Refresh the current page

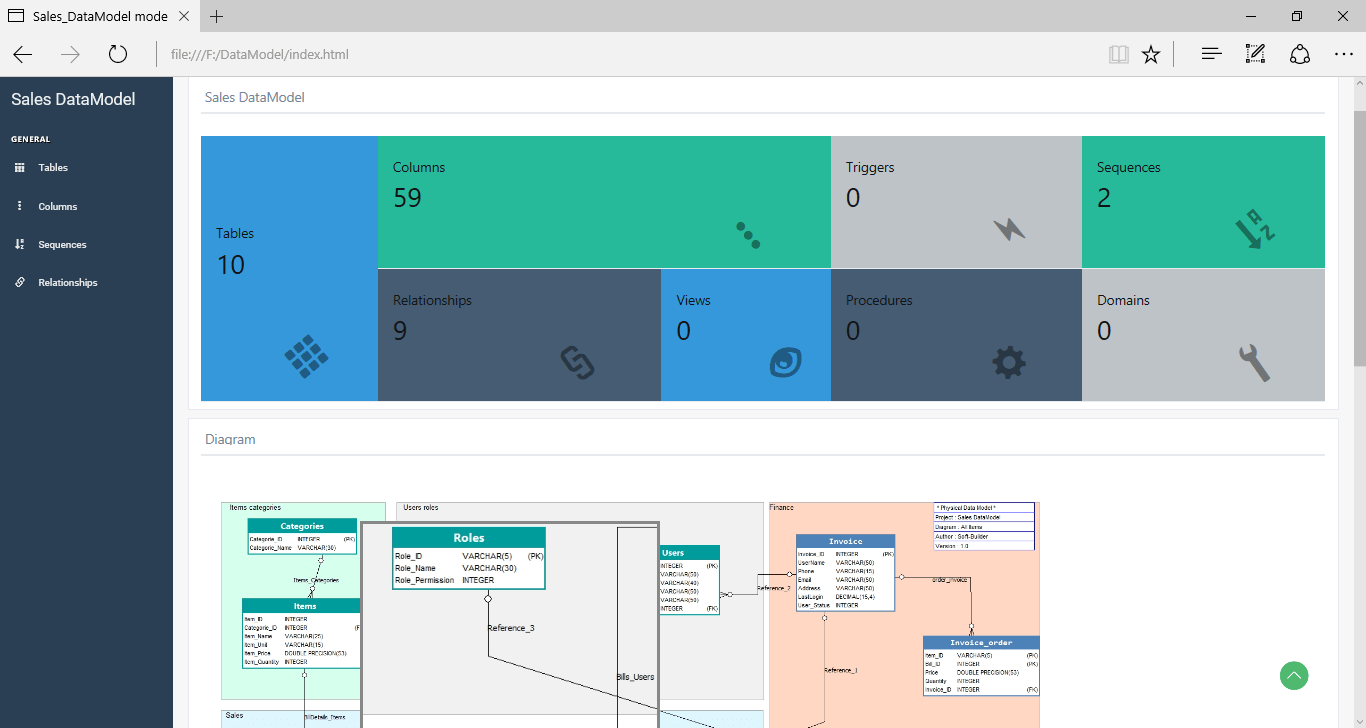pos(118,54)
